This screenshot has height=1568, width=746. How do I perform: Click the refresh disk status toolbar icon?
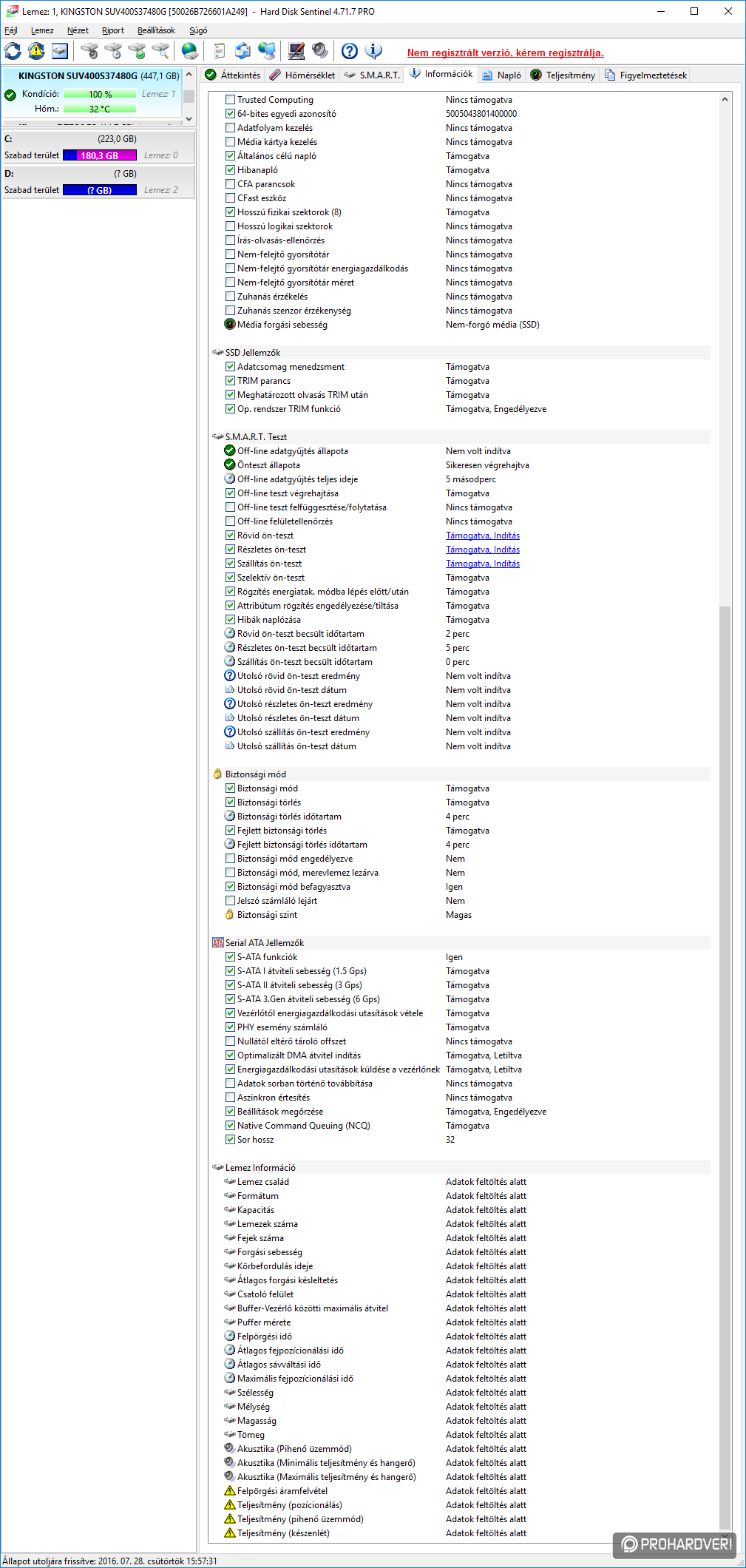pos(13,51)
